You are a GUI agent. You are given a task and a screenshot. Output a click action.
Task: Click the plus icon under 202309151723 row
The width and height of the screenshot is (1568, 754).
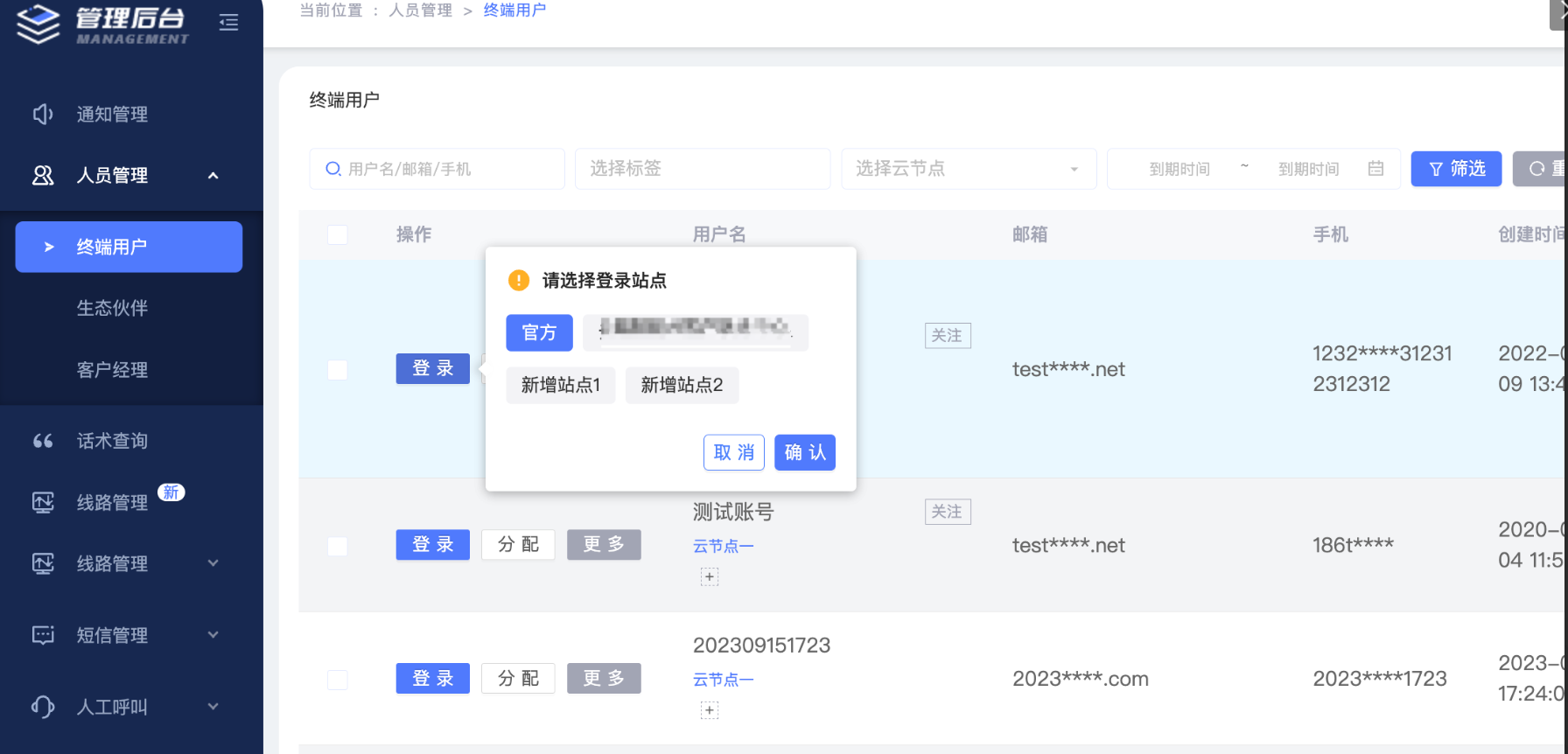[x=710, y=710]
